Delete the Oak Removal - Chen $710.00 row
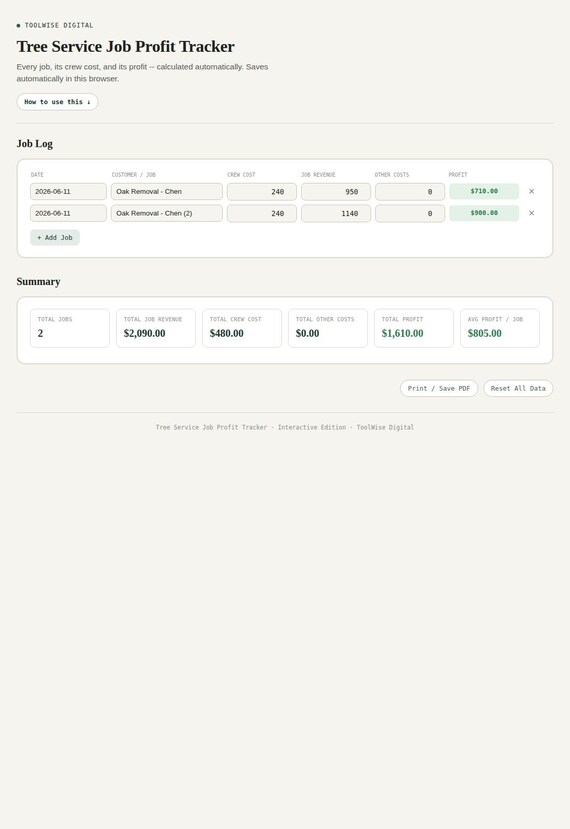 click(531, 191)
